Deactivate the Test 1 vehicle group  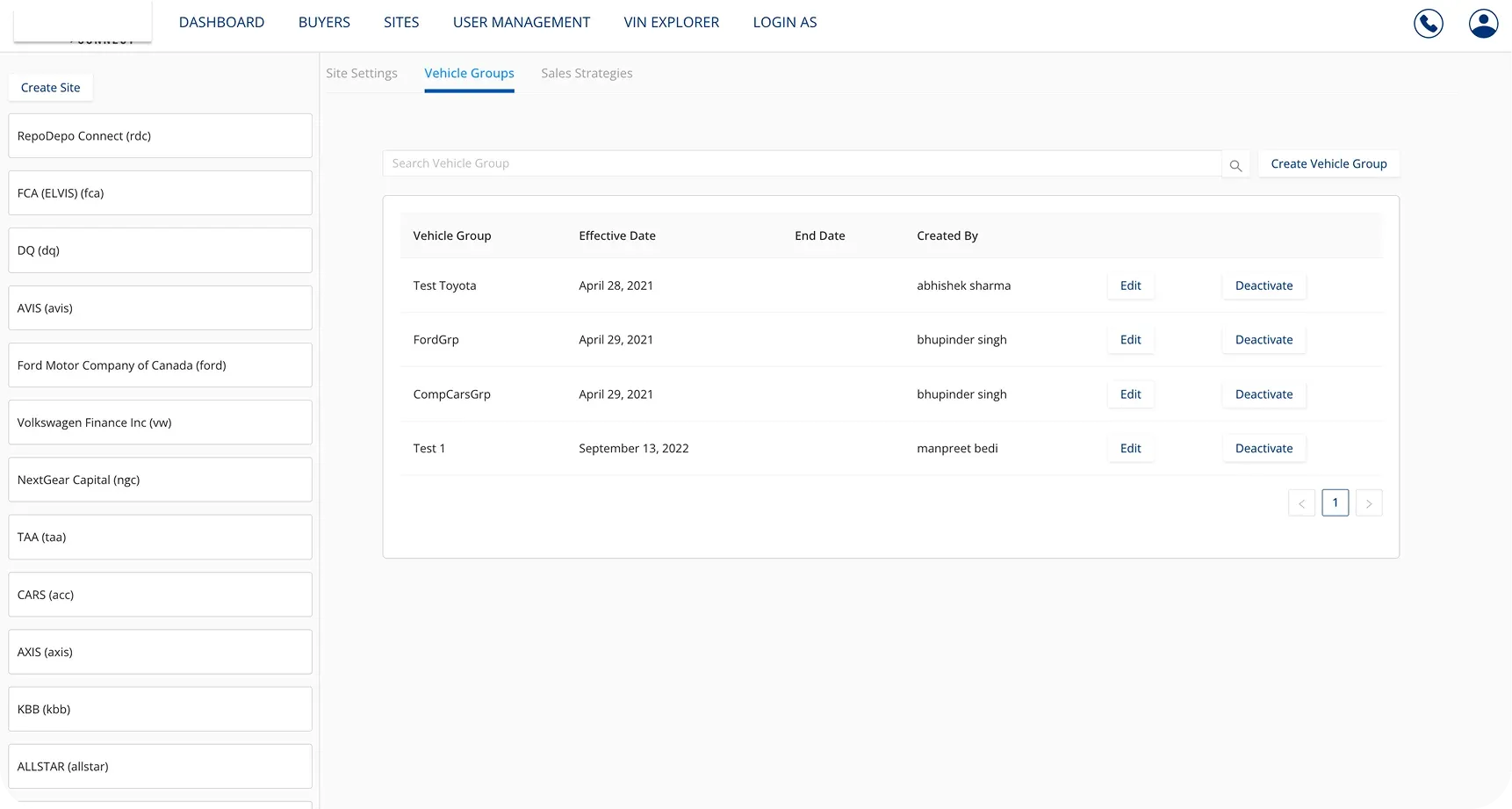(x=1264, y=448)
